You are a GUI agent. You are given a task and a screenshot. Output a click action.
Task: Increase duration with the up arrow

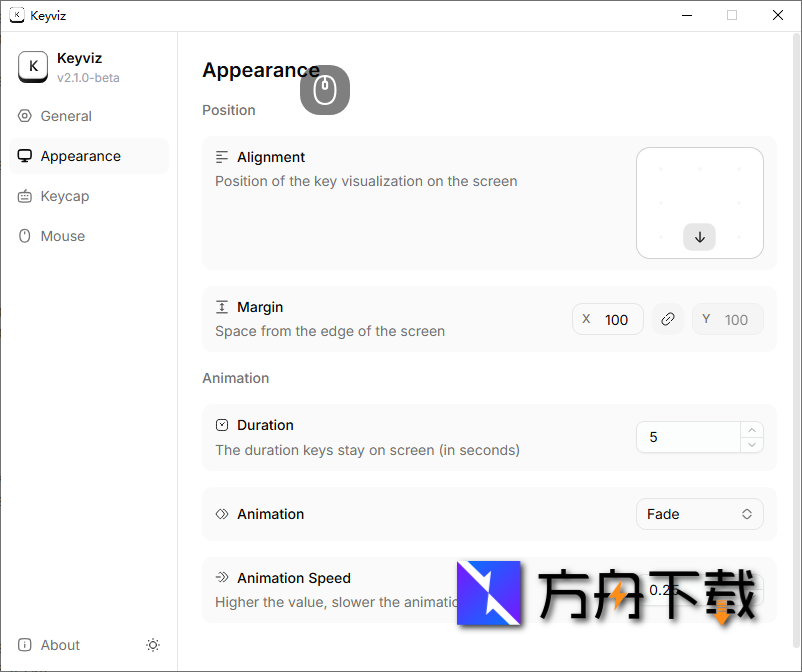coord(751,430)
